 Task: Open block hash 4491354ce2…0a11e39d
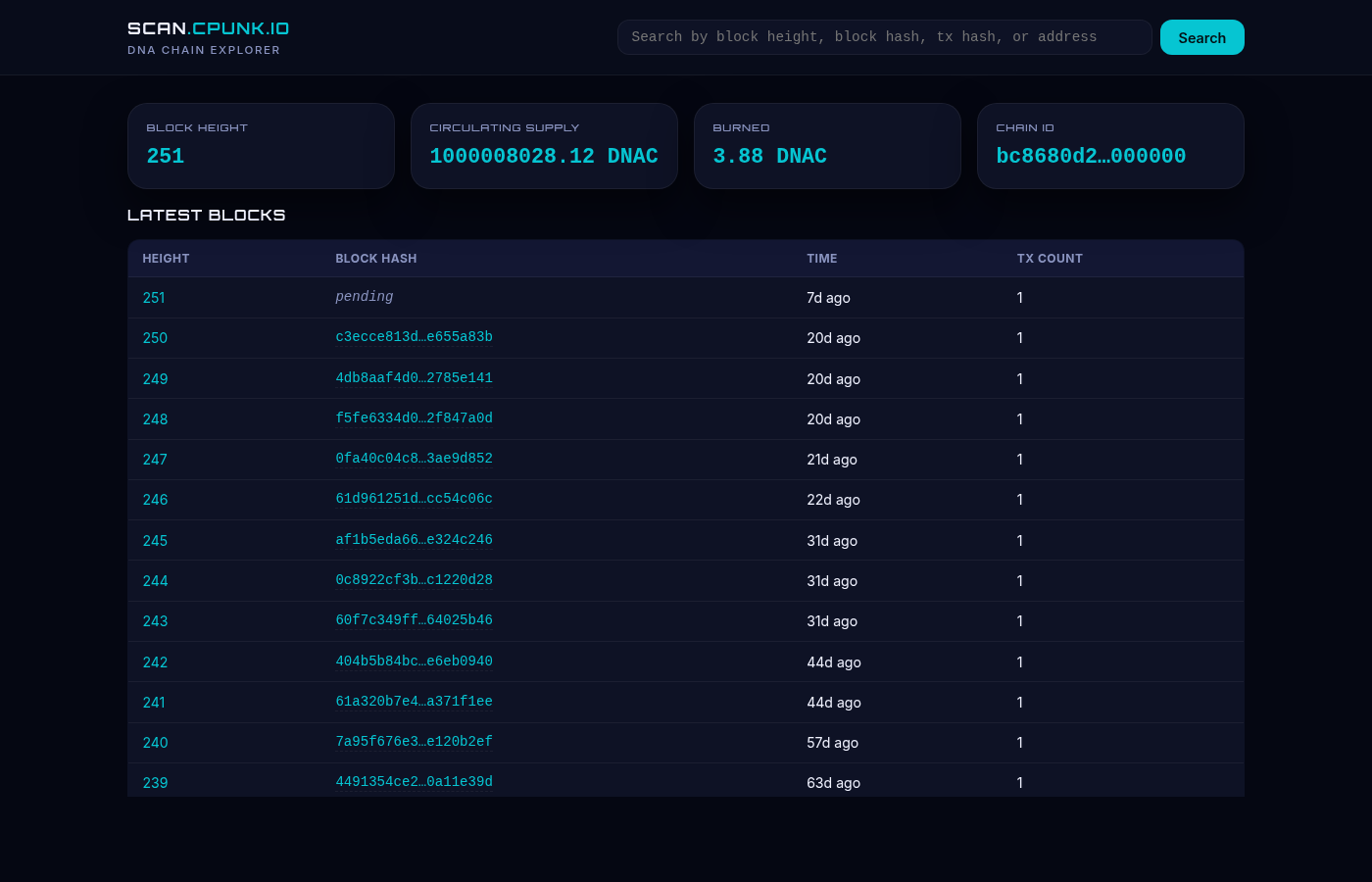[414, 782]
